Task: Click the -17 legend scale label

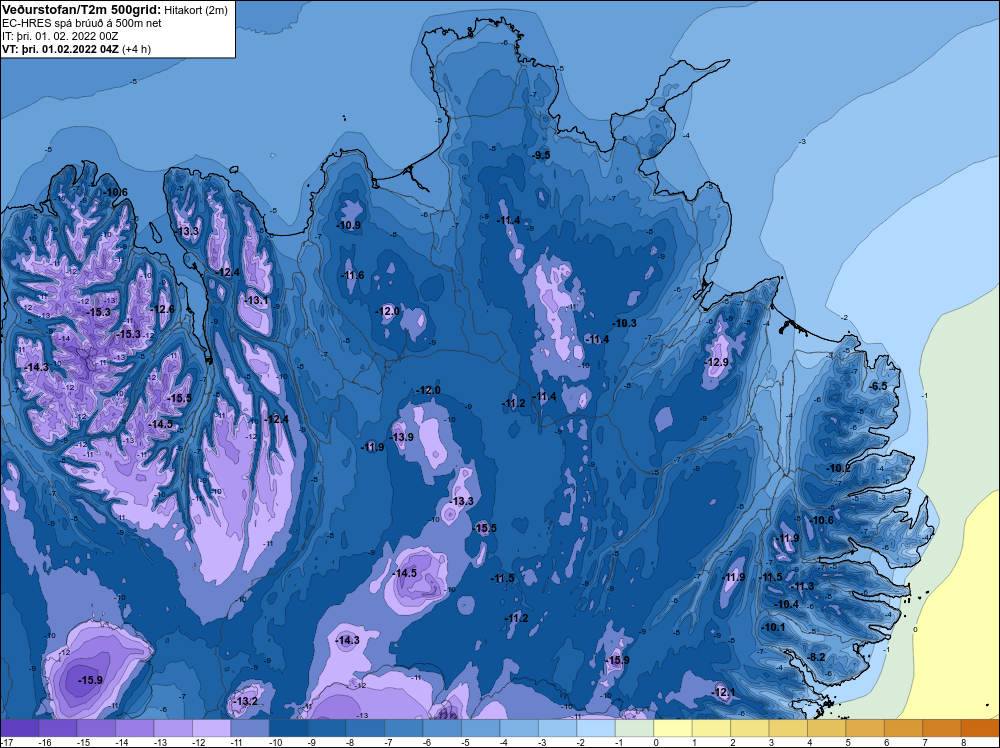Action: pyautogui.click(x=6, y=743)
